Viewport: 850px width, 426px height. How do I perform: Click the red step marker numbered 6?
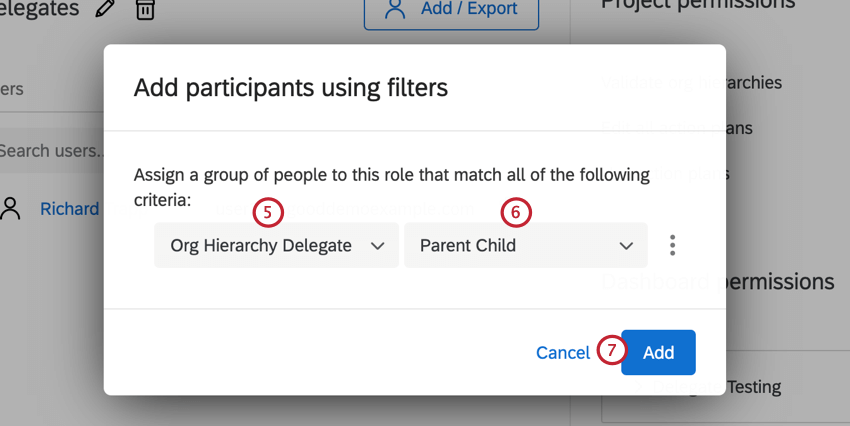tap(516, 212)
